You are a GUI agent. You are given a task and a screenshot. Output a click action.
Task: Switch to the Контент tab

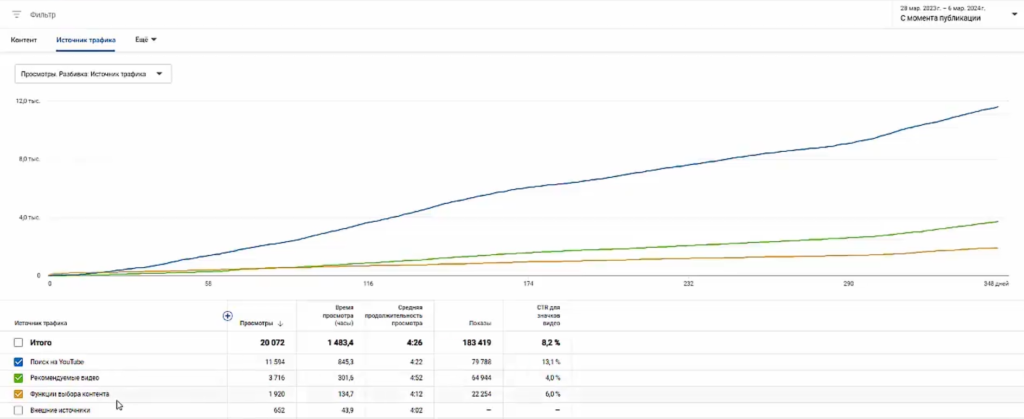(x=24, y=40)
